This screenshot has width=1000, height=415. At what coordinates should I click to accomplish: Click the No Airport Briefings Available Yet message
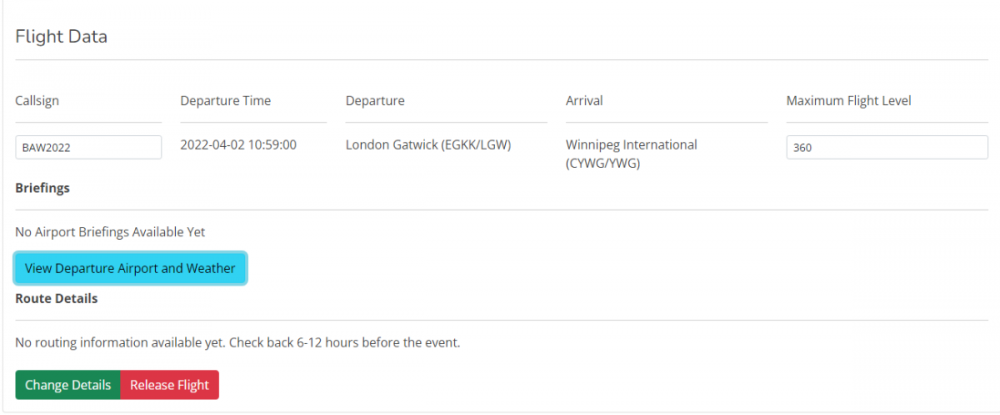tap(110, 232)
